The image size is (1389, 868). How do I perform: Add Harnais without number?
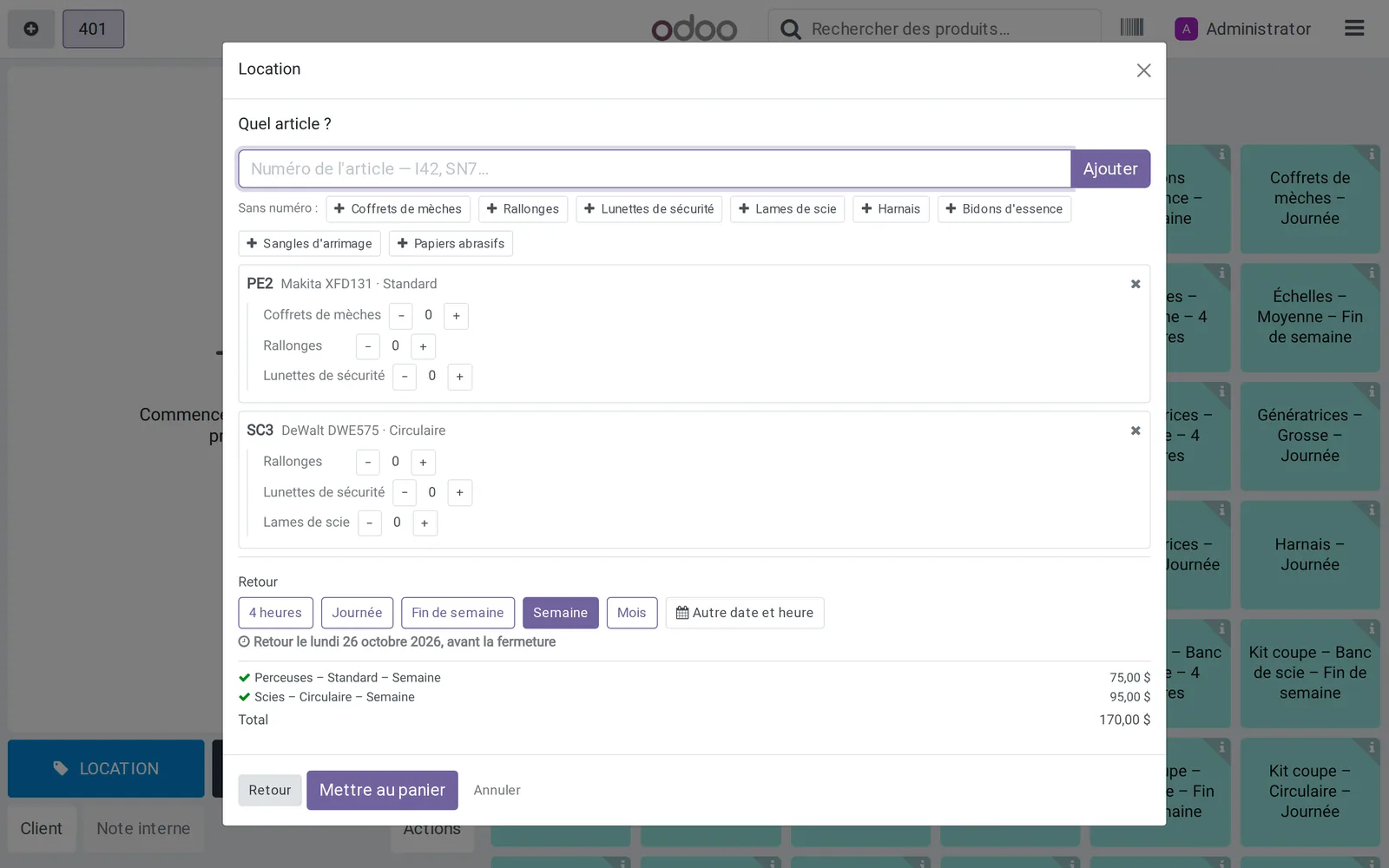click(891, 209)
